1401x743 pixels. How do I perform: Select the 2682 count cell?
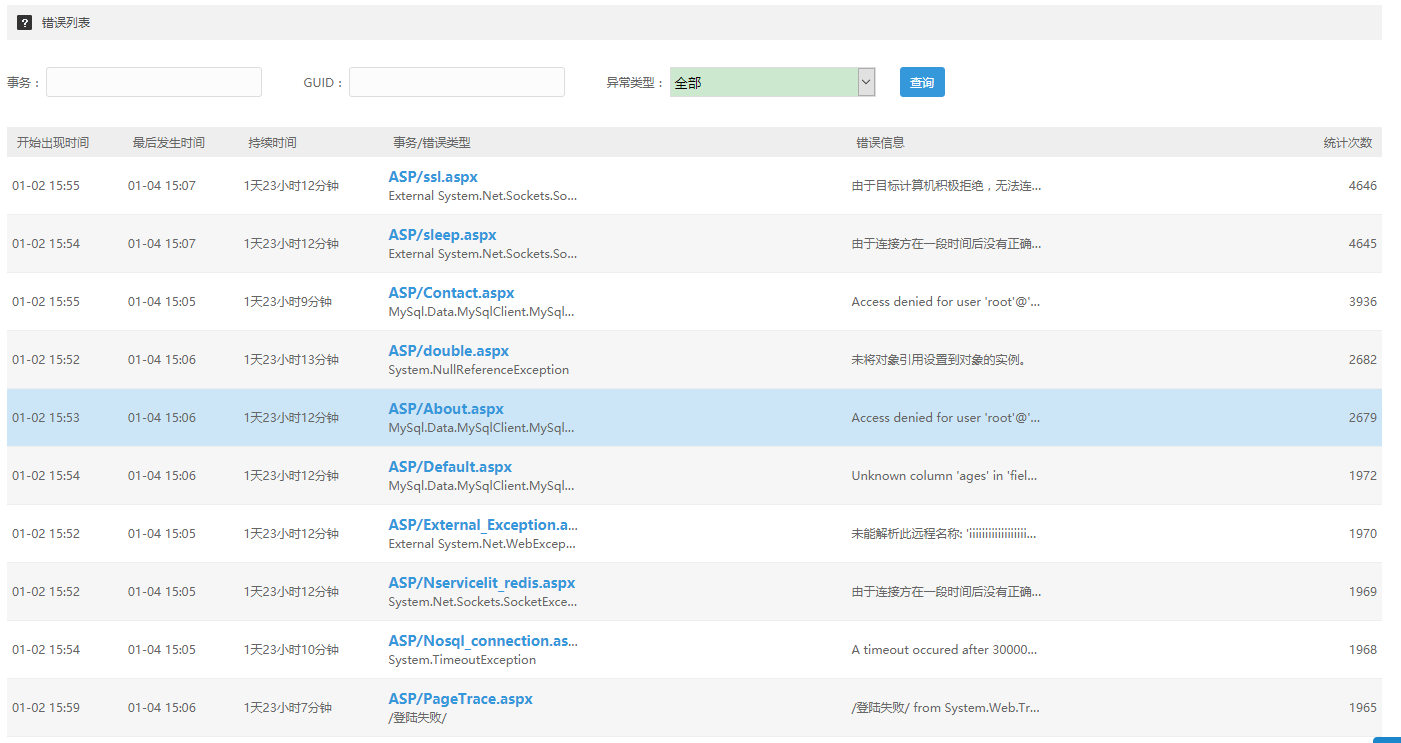point(1362,360)
